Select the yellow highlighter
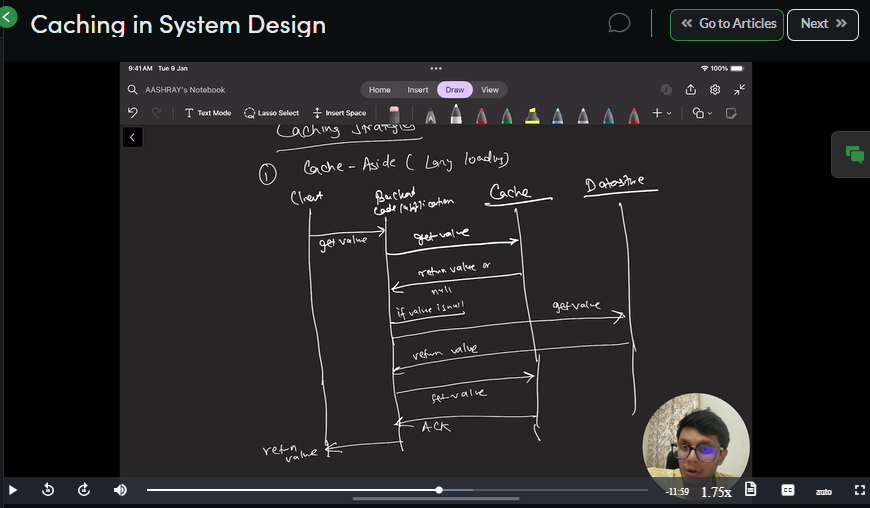The image size is (870, 508). 532,115
